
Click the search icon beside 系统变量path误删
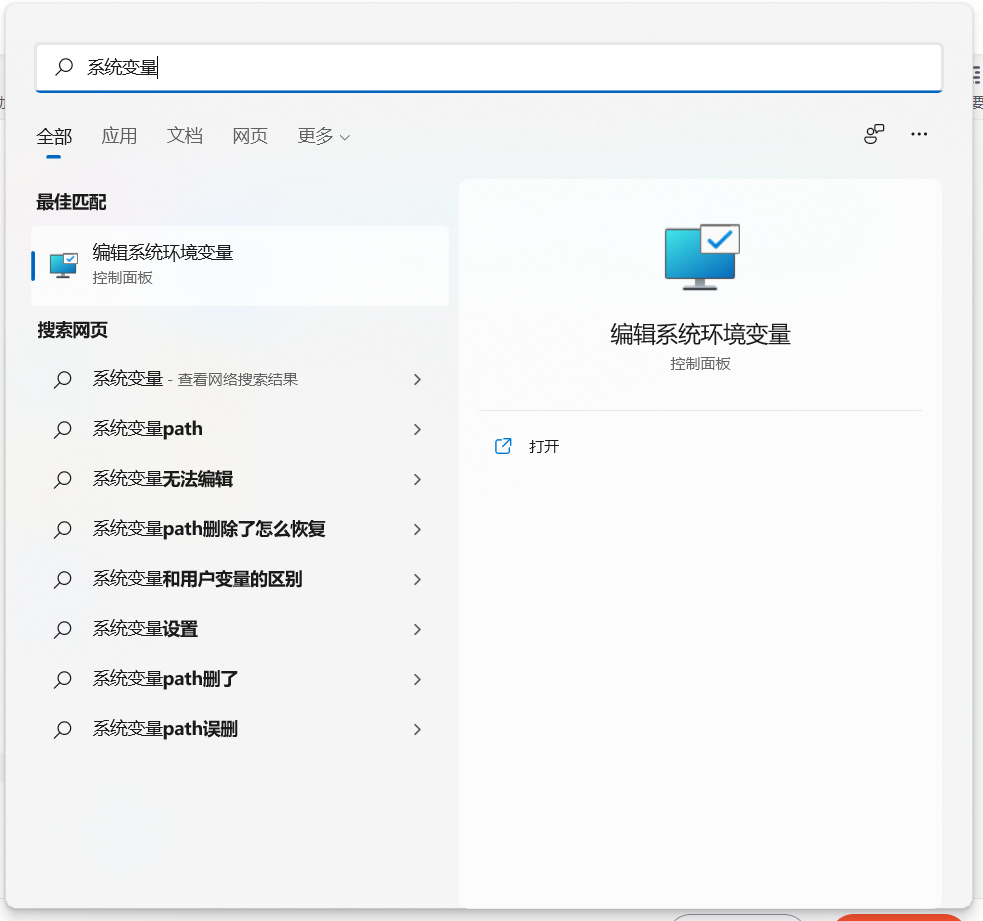click(x=62, y=729)
